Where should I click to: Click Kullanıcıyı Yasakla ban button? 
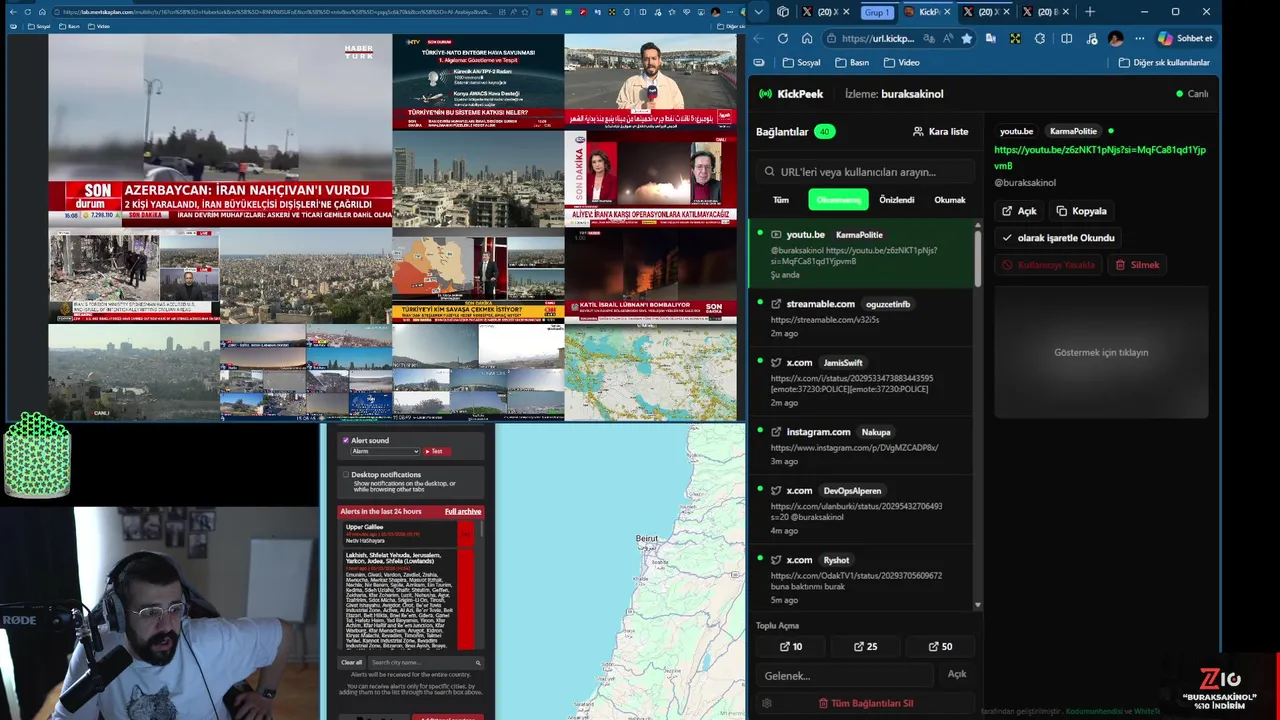(1049, 265)
